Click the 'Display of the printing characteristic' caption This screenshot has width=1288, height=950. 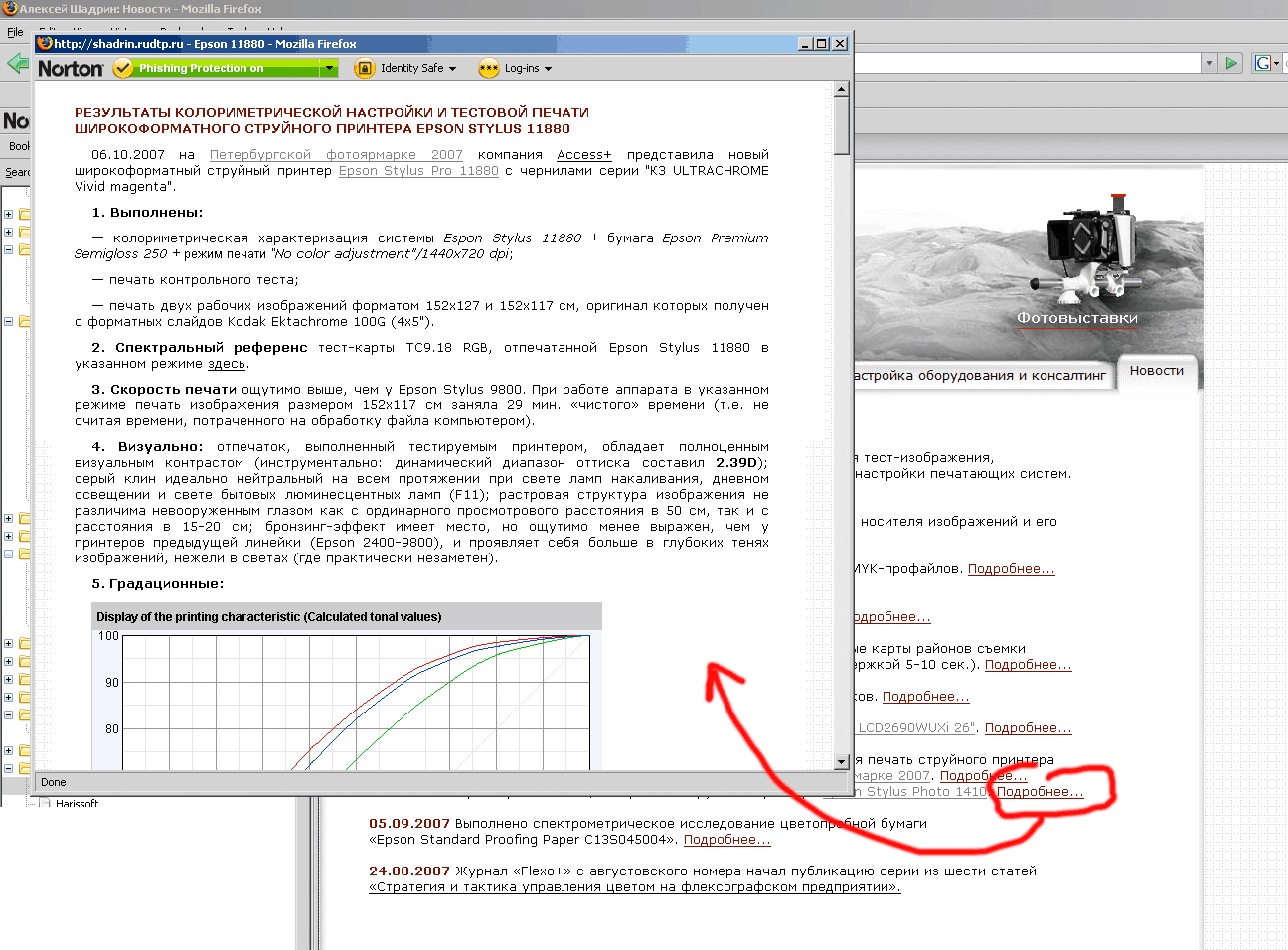(269, 616)
